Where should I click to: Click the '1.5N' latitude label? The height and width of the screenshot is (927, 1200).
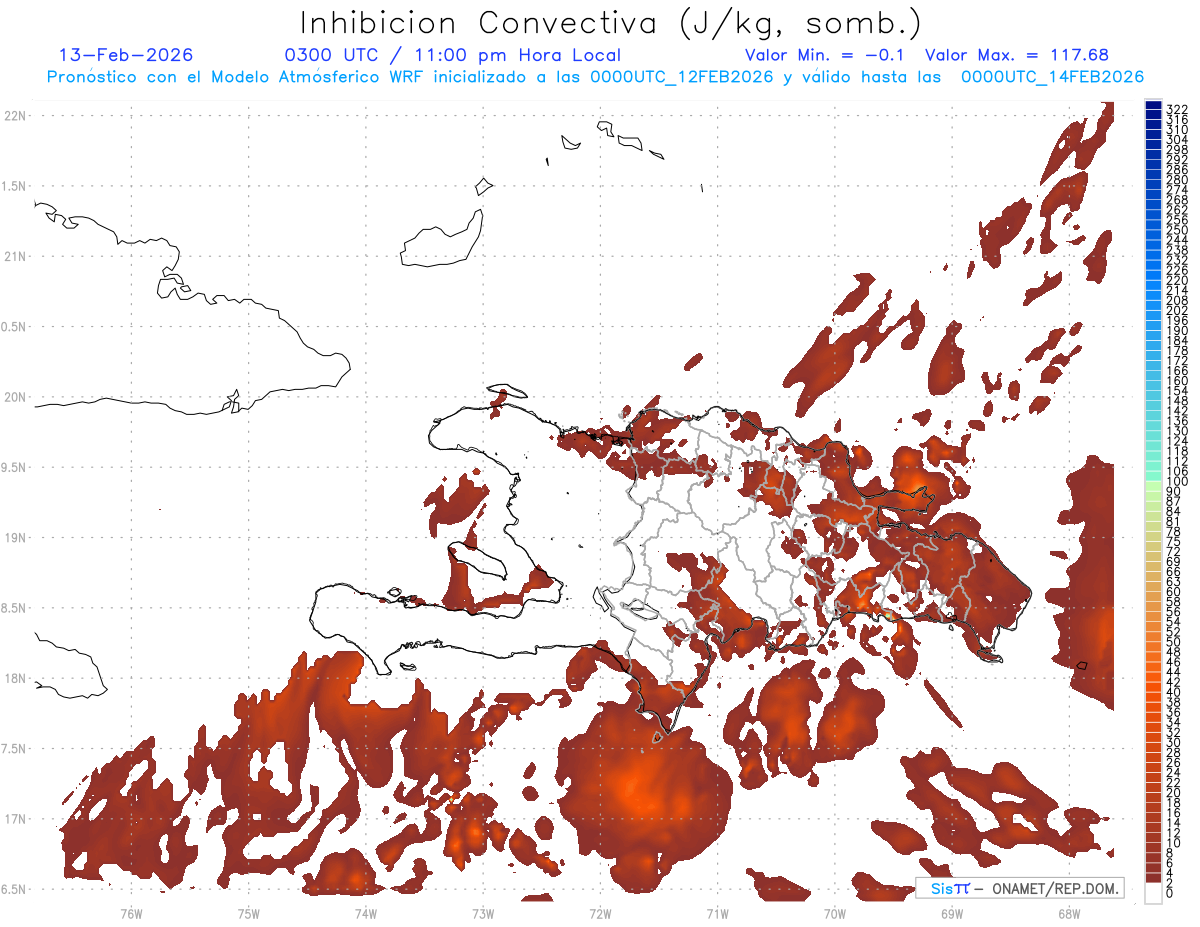[15, 186]
